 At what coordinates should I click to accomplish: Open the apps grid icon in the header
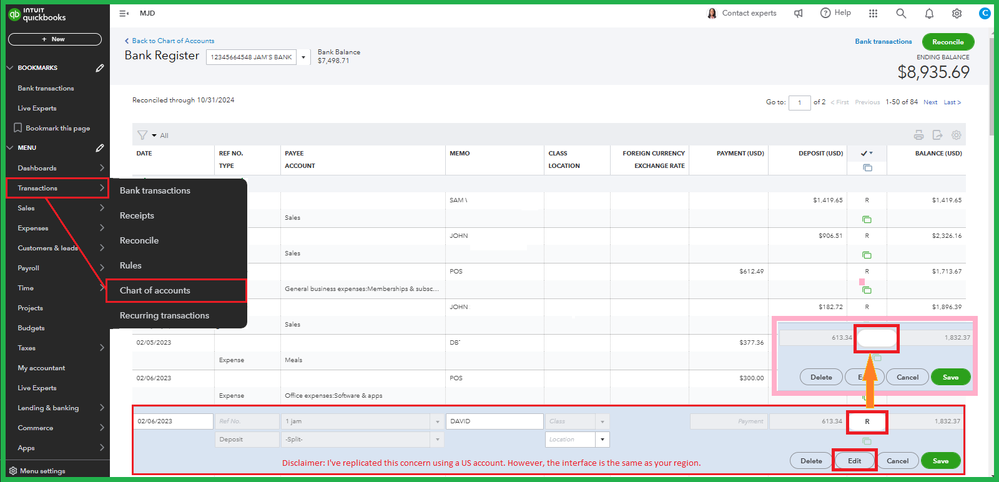point(873,13)
